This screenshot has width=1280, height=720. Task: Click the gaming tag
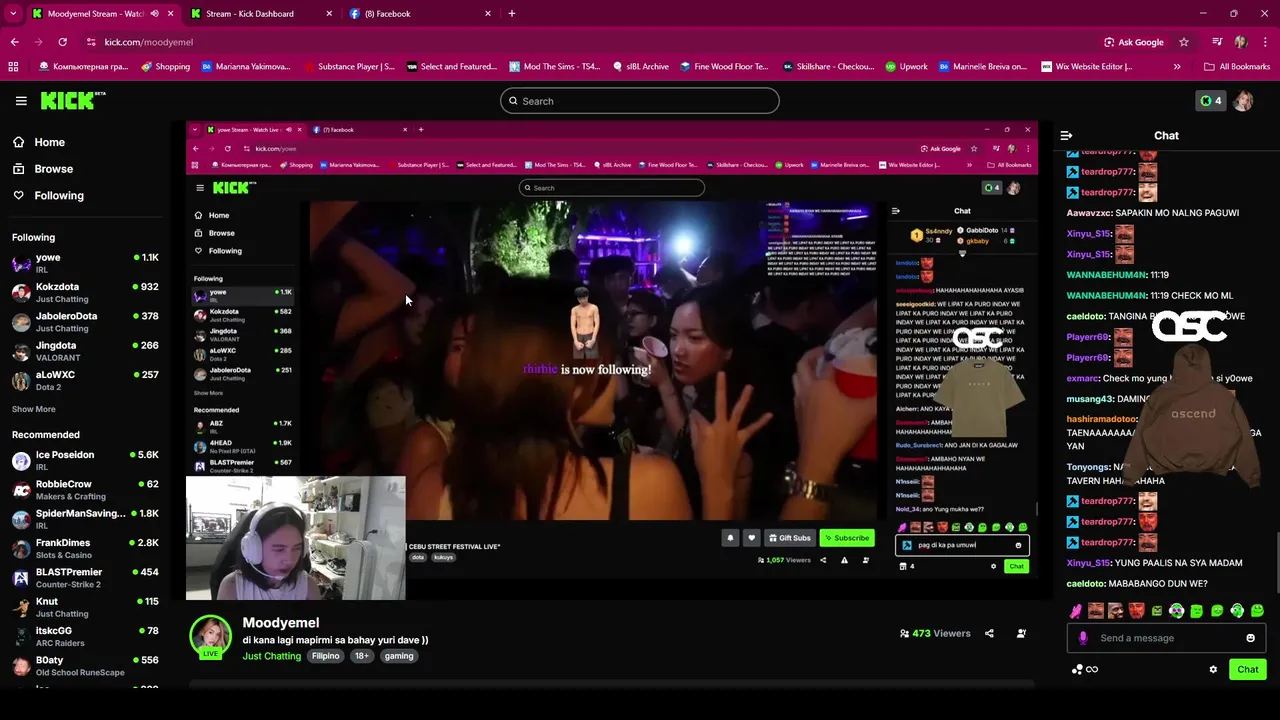click(399, 656)
